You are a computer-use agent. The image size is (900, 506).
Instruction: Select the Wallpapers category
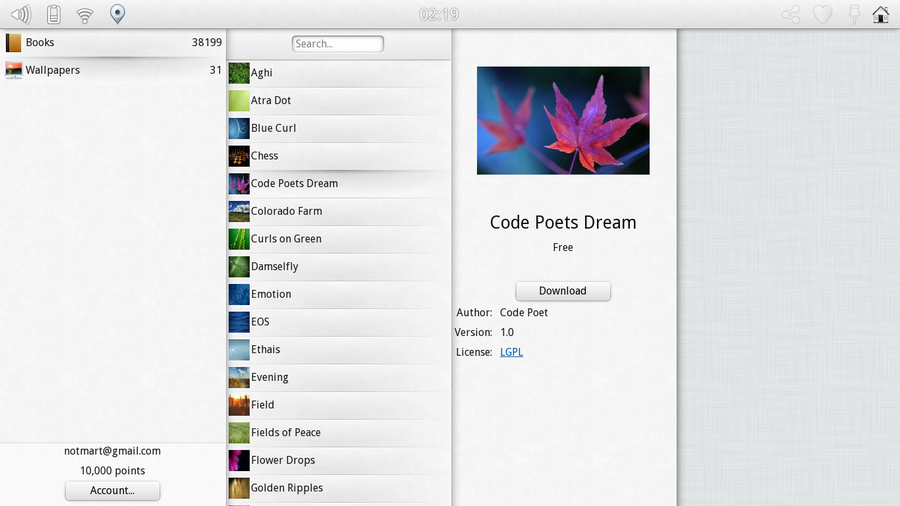(x=113, y=70)
